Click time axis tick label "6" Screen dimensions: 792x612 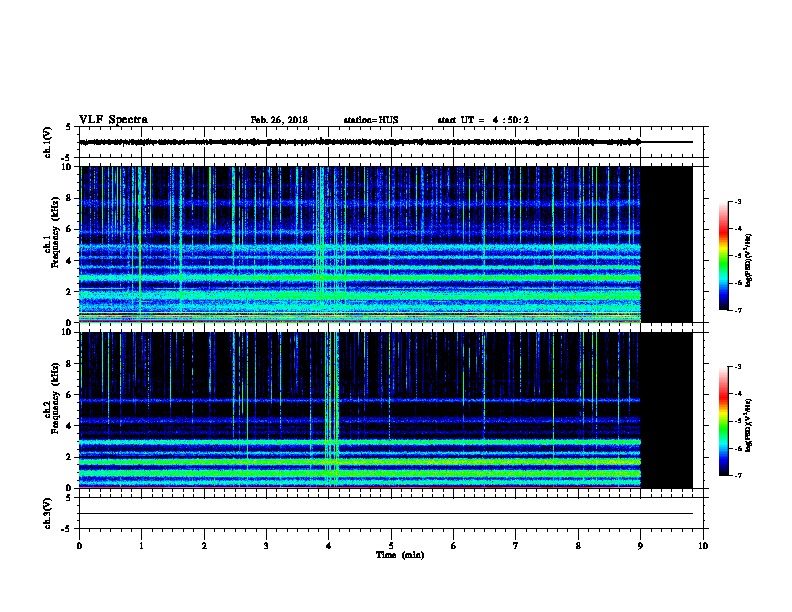coord(454,546)
